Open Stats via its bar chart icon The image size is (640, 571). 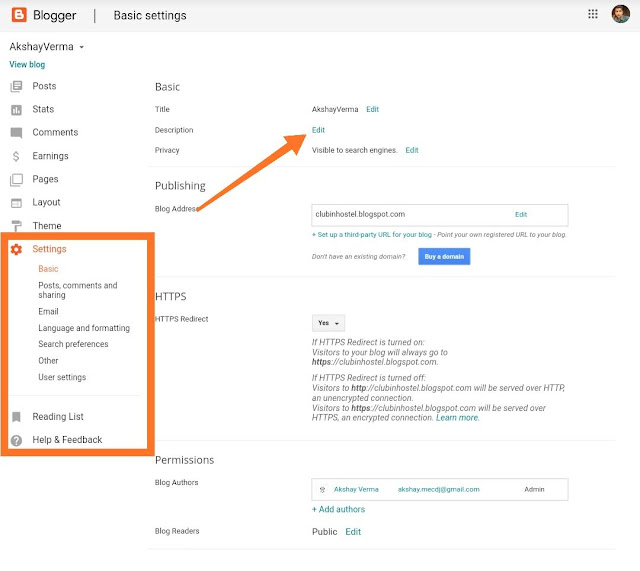[x=16, y=110]
